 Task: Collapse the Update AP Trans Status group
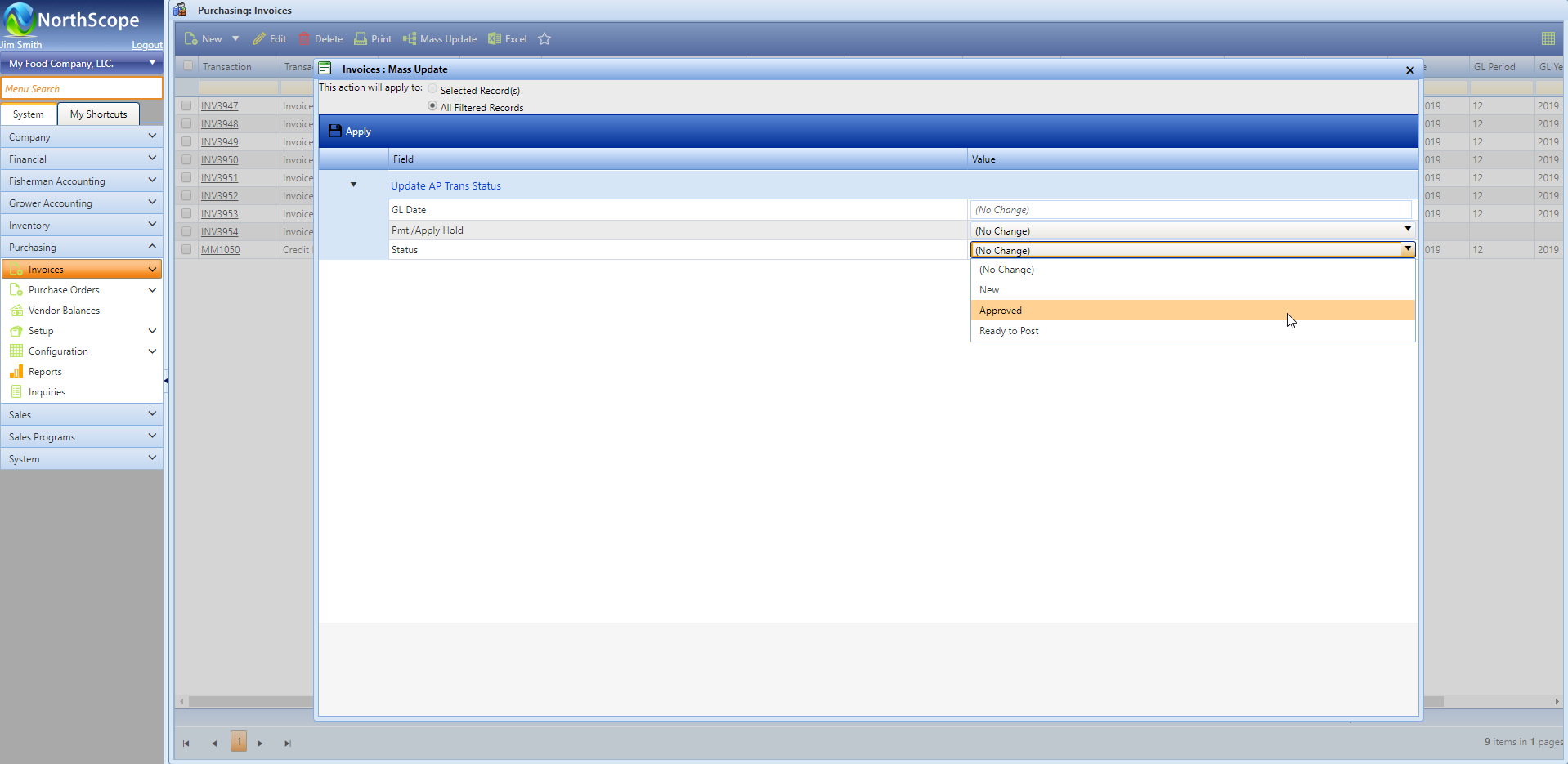point(353,185)
